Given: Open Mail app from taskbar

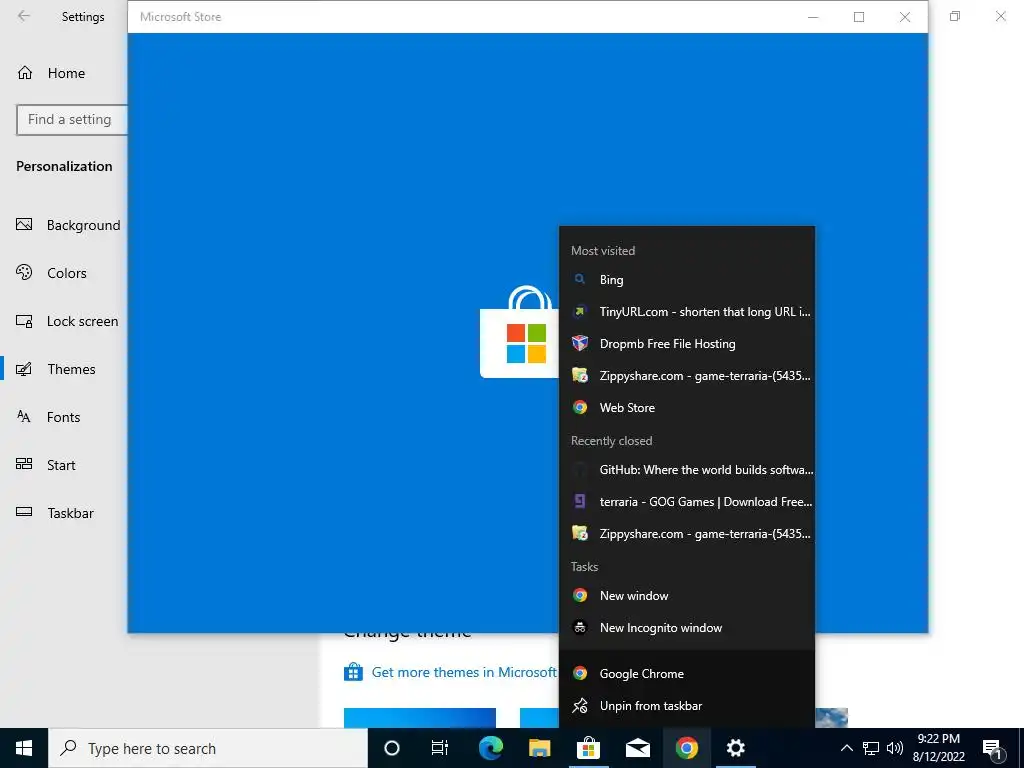Looking at the screenshot, I should point(637,748).
